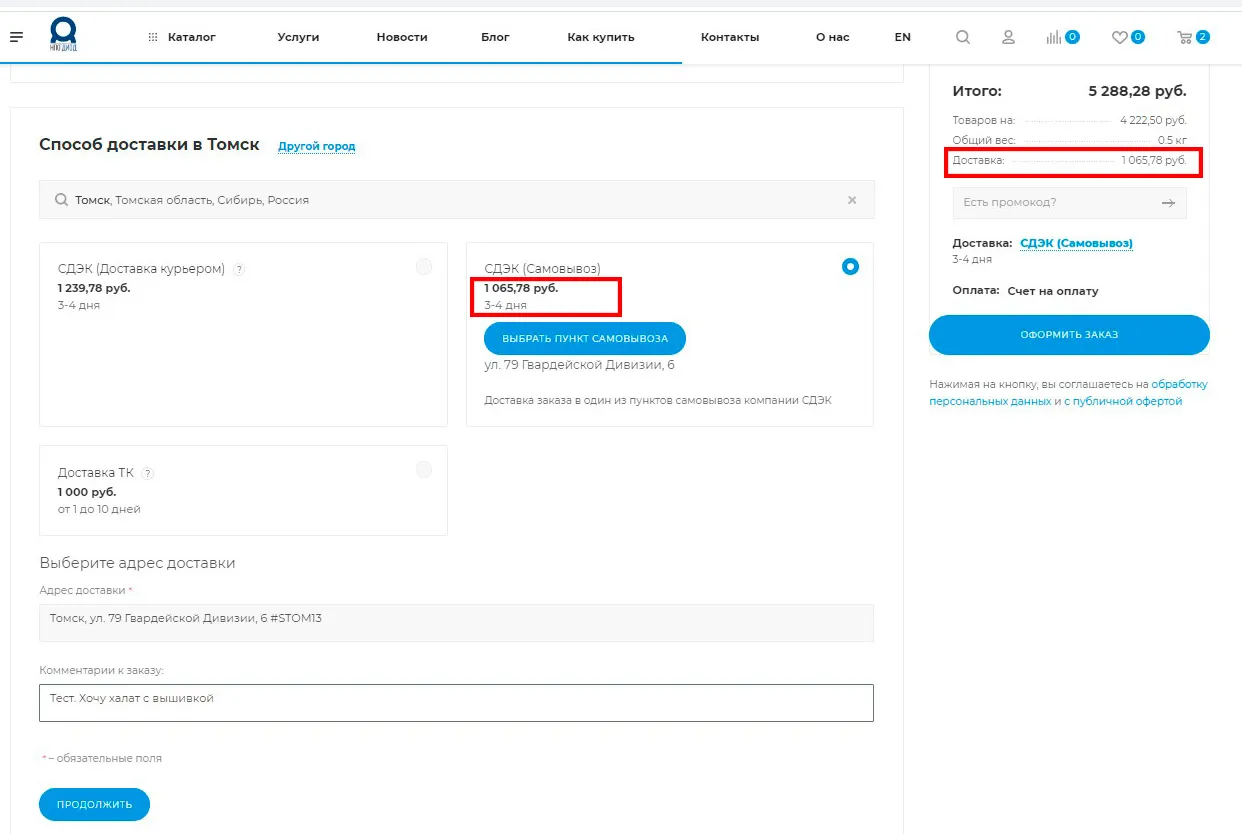Screen dimensions: 1242x834
Task: Go to Контакты menu item
Action: pyautogui.click(x=730, y=37)
